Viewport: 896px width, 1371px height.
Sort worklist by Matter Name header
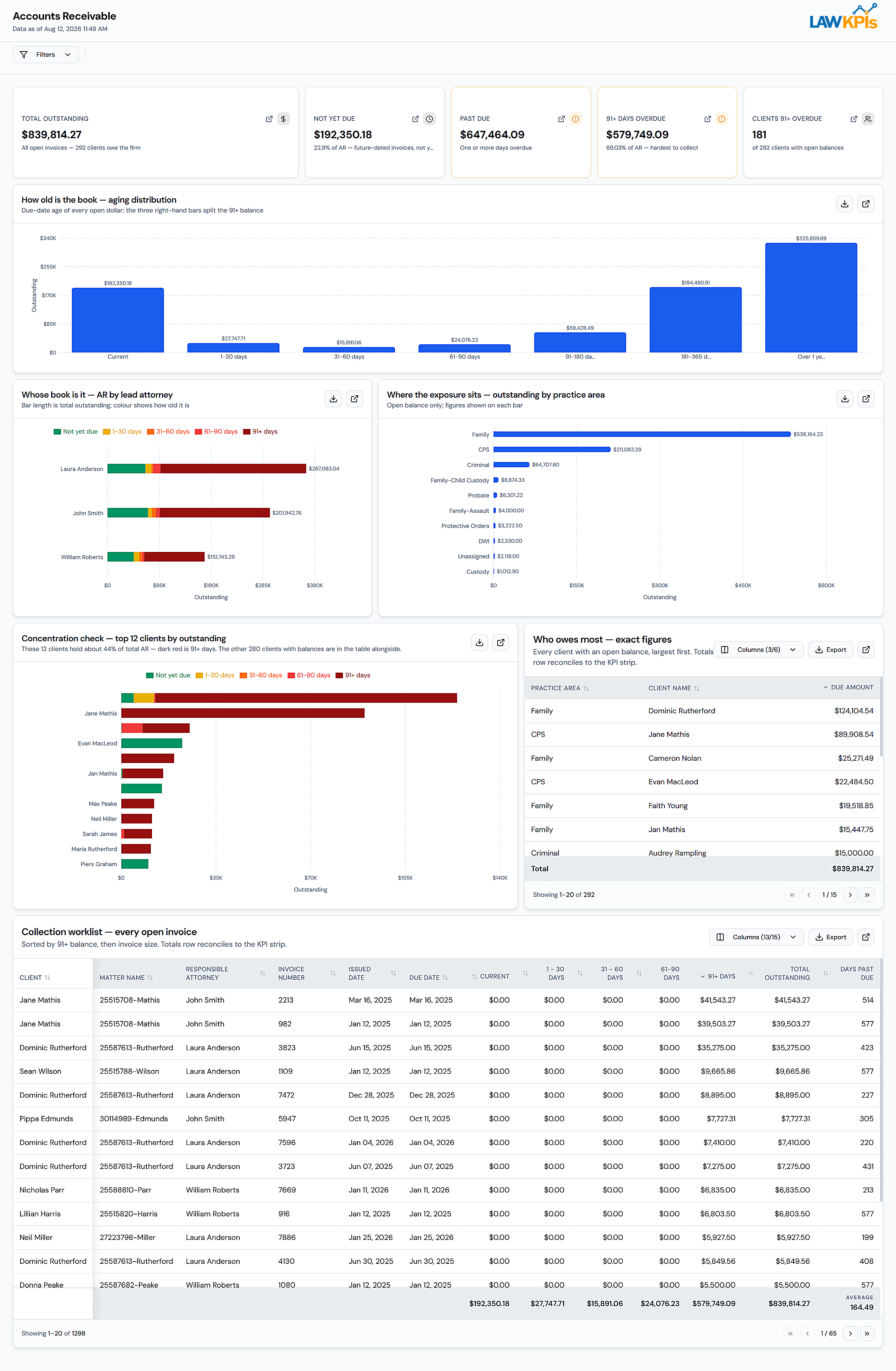point(126,978)
